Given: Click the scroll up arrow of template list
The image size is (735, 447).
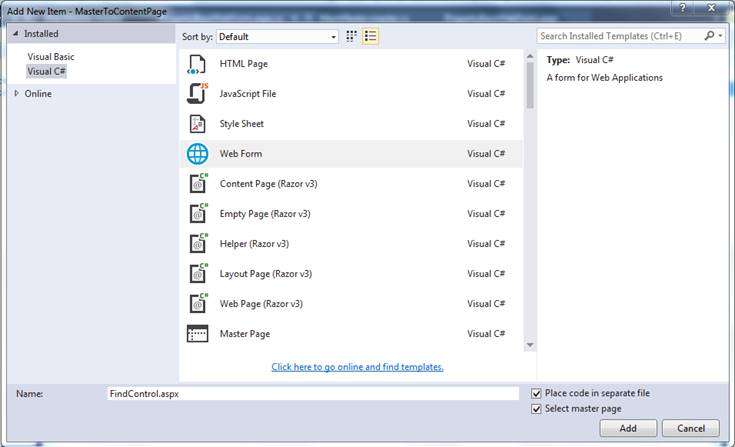Looking at the screenshot, I should pyautogui.click(x=530, y=56).
